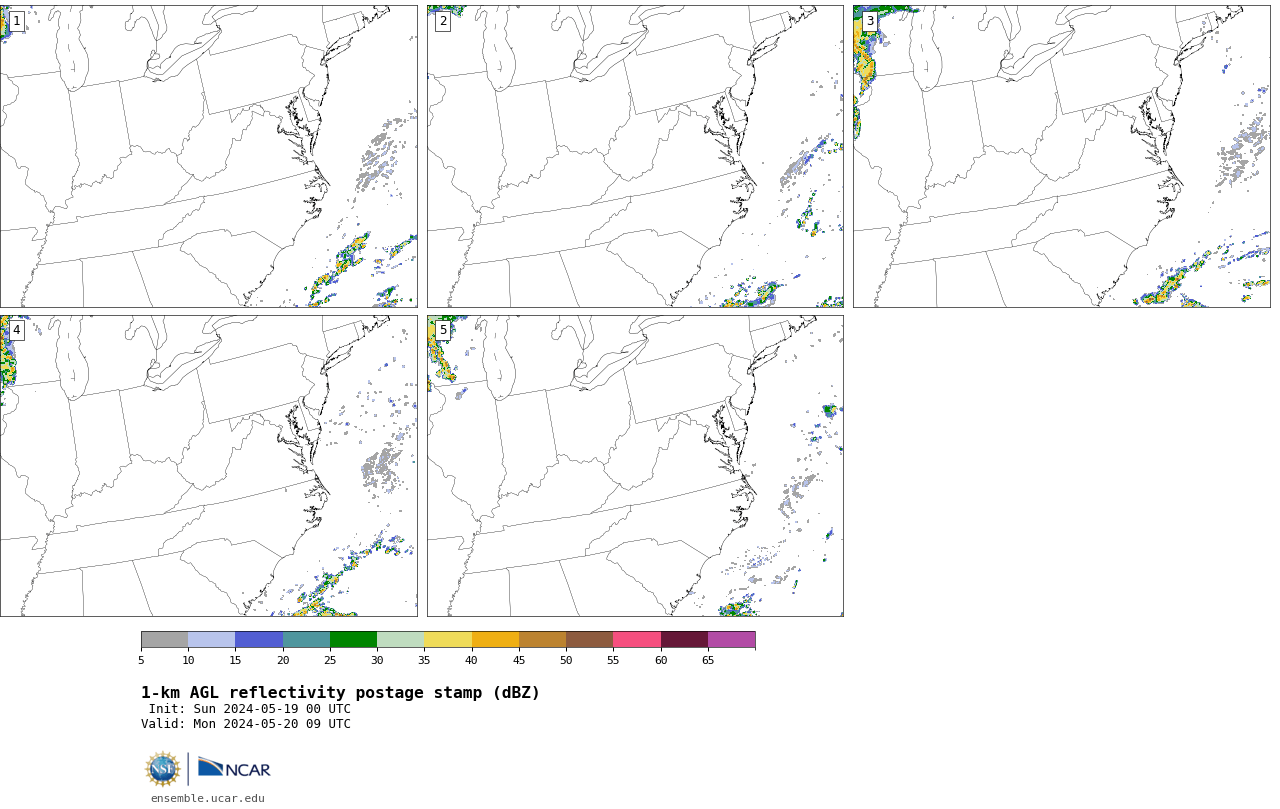Image resolution: width=1280 pixels, height=809 pixels.
Task: Click the NCAR logo
Action: click(x=234, y=768)
